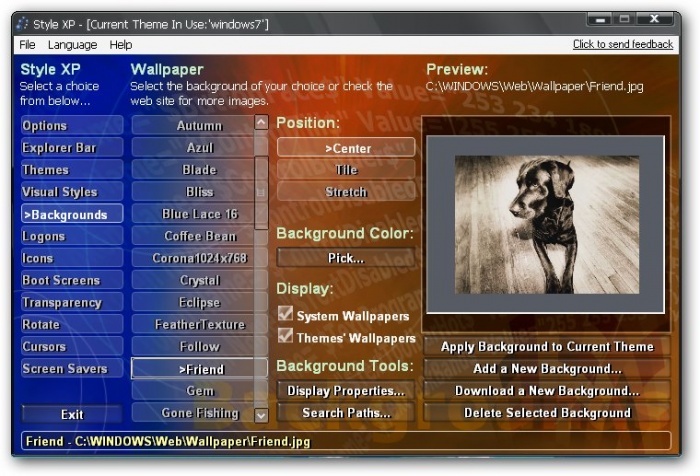700x476 pixels.
Task: Click wallpaper list scroll down arrow
Action: pos(261,415)
